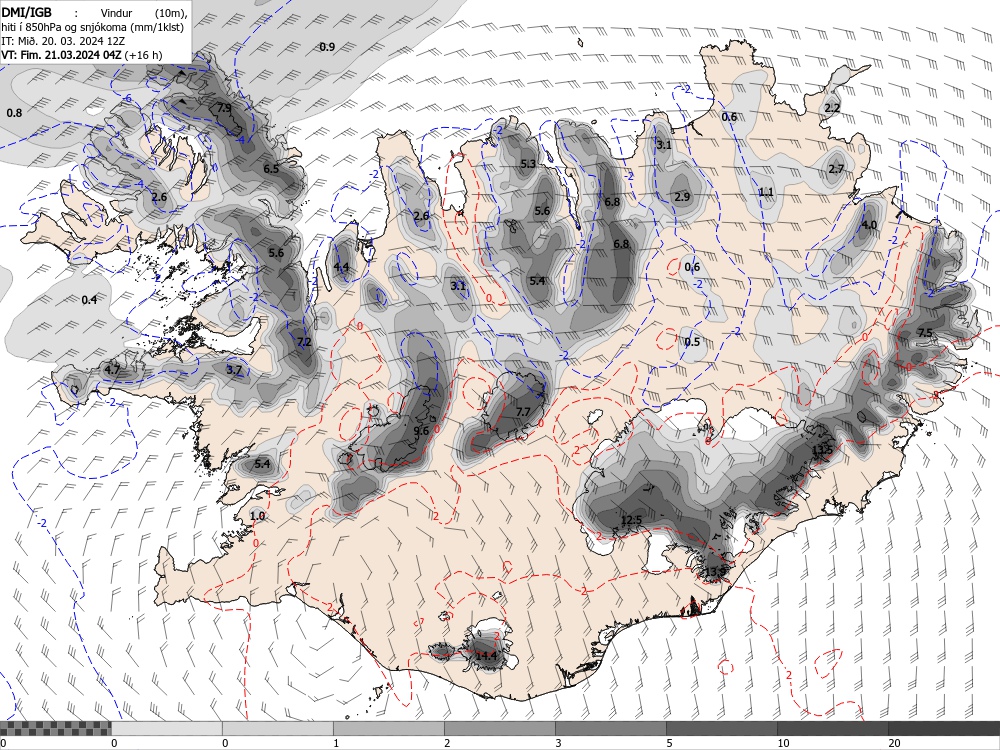Click the 12.5 snowfall value
Screen dimensions: 1000x750
[x=631, y=520]
